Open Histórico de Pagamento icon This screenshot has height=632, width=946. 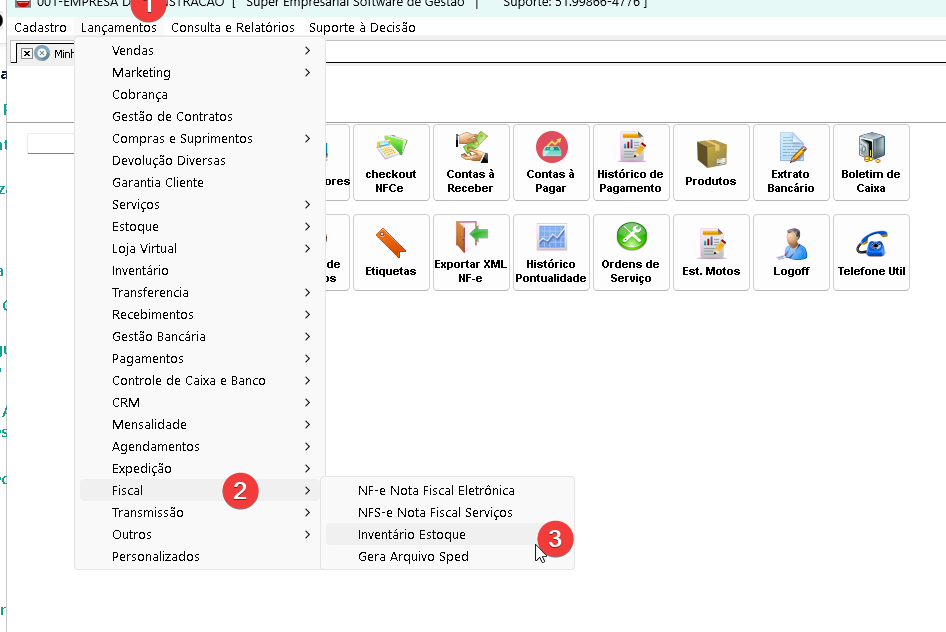coord(631,162)
